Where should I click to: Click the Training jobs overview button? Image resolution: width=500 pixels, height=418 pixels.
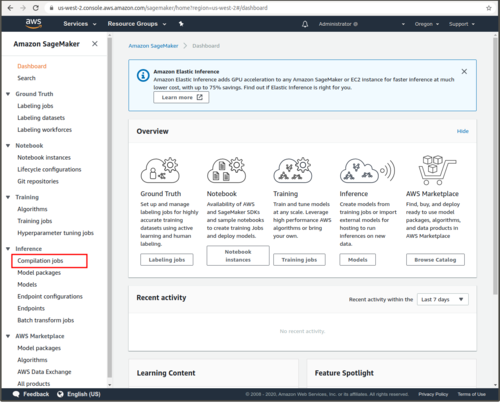click(x=299, y=260)
